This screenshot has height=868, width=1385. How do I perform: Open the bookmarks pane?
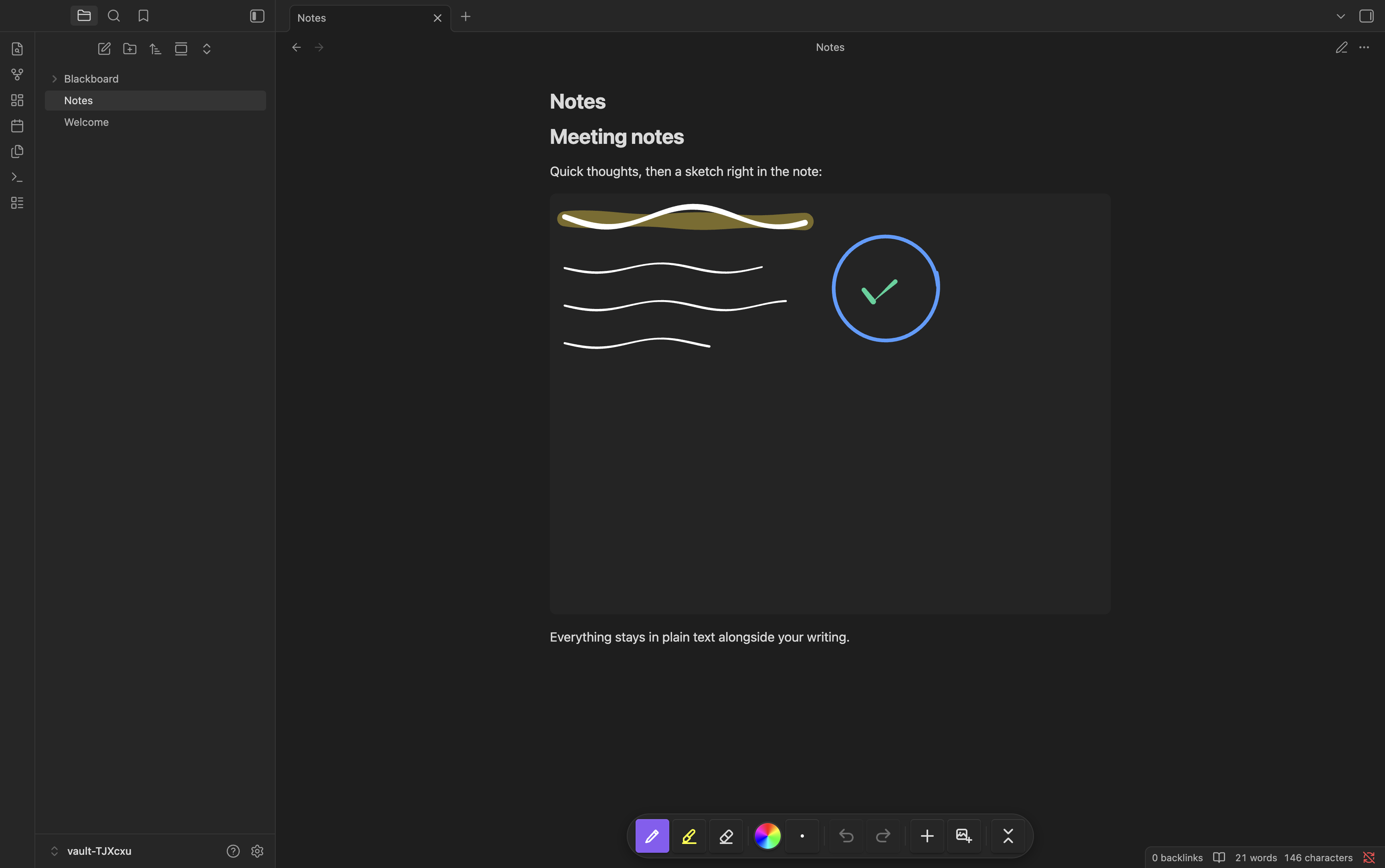tap(143, 16)
